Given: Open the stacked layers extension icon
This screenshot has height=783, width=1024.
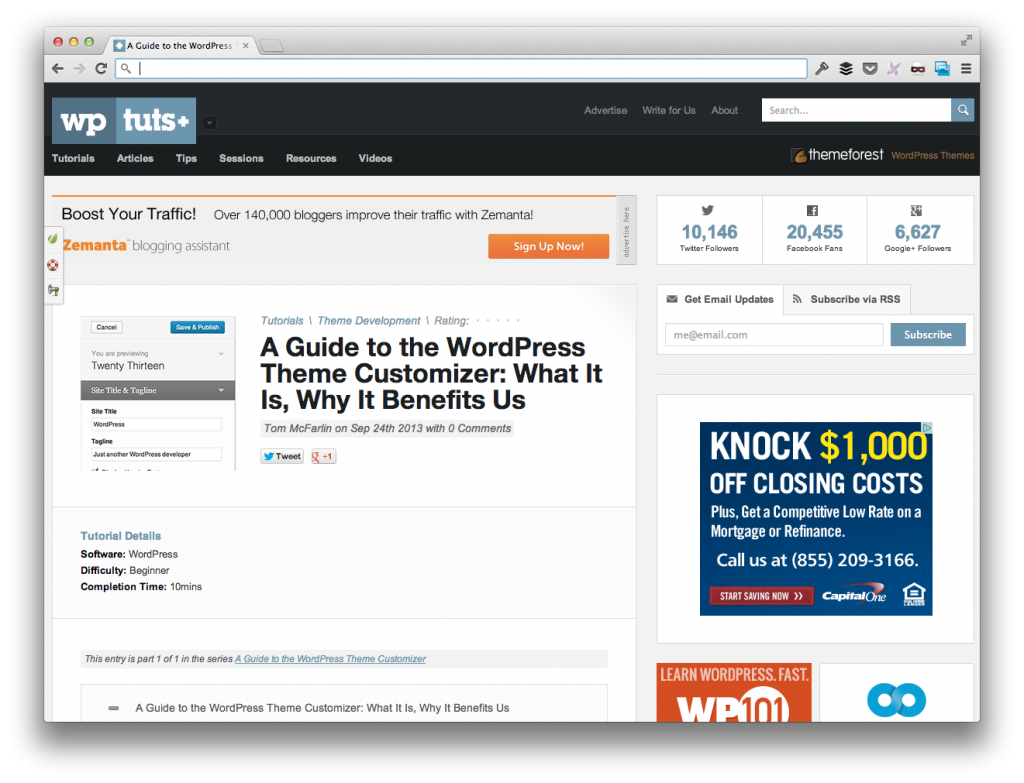Looking at the screenshot, I should coord(846,69).
